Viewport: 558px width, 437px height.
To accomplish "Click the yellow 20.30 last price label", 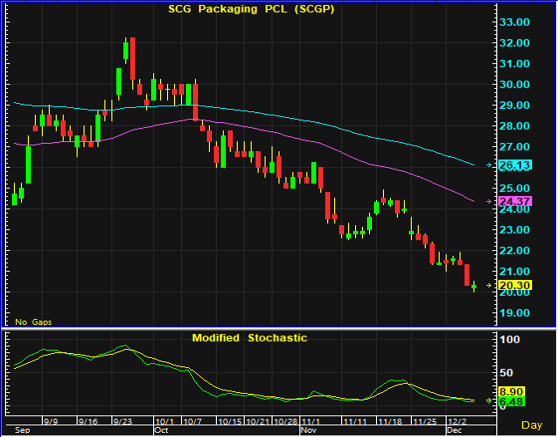I will click(515, 285).
